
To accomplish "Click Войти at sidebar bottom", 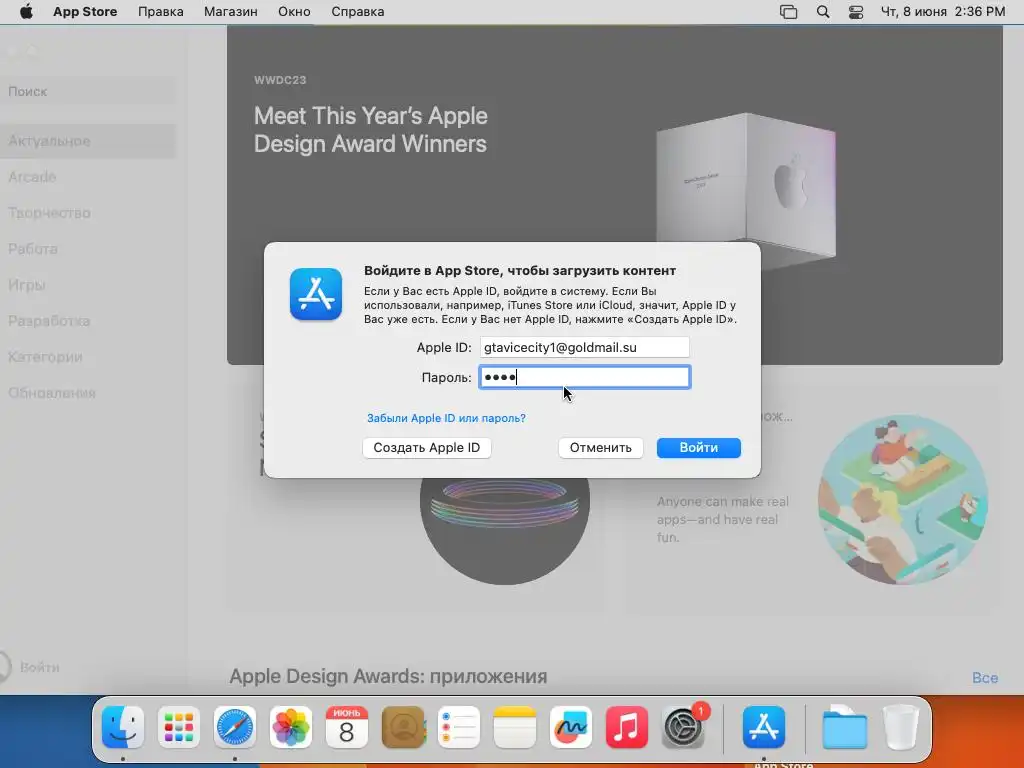I will pyautogui.click(x=30, y=667).
